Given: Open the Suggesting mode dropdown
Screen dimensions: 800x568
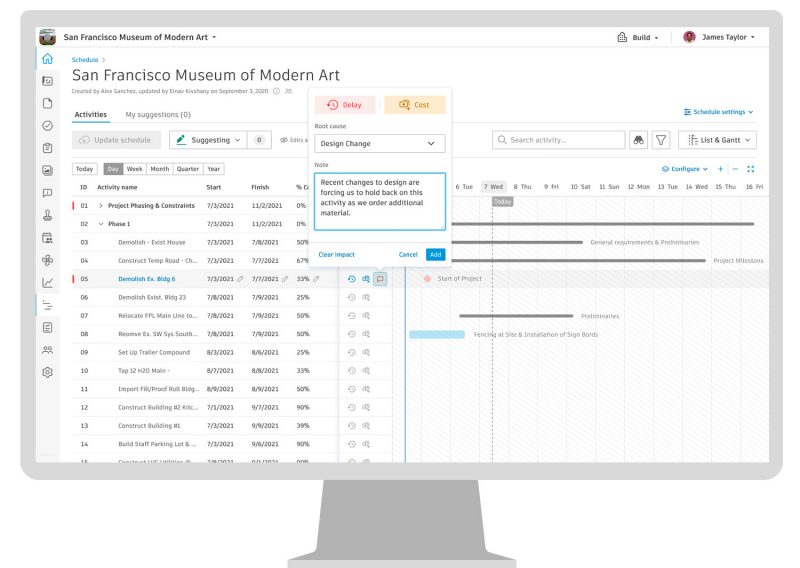Looking at the screenshot, I should (x=208, y=140).
